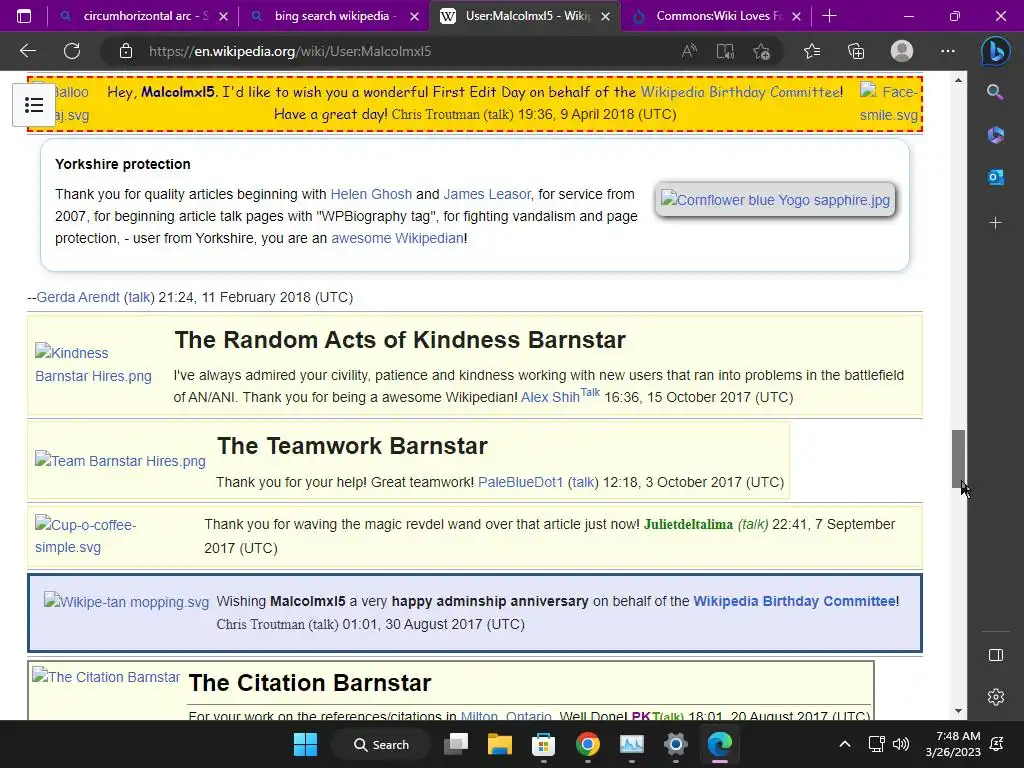Open the tab actions menu icon
This screenshot has width=1024, height=768.
[x=24, y=16]
